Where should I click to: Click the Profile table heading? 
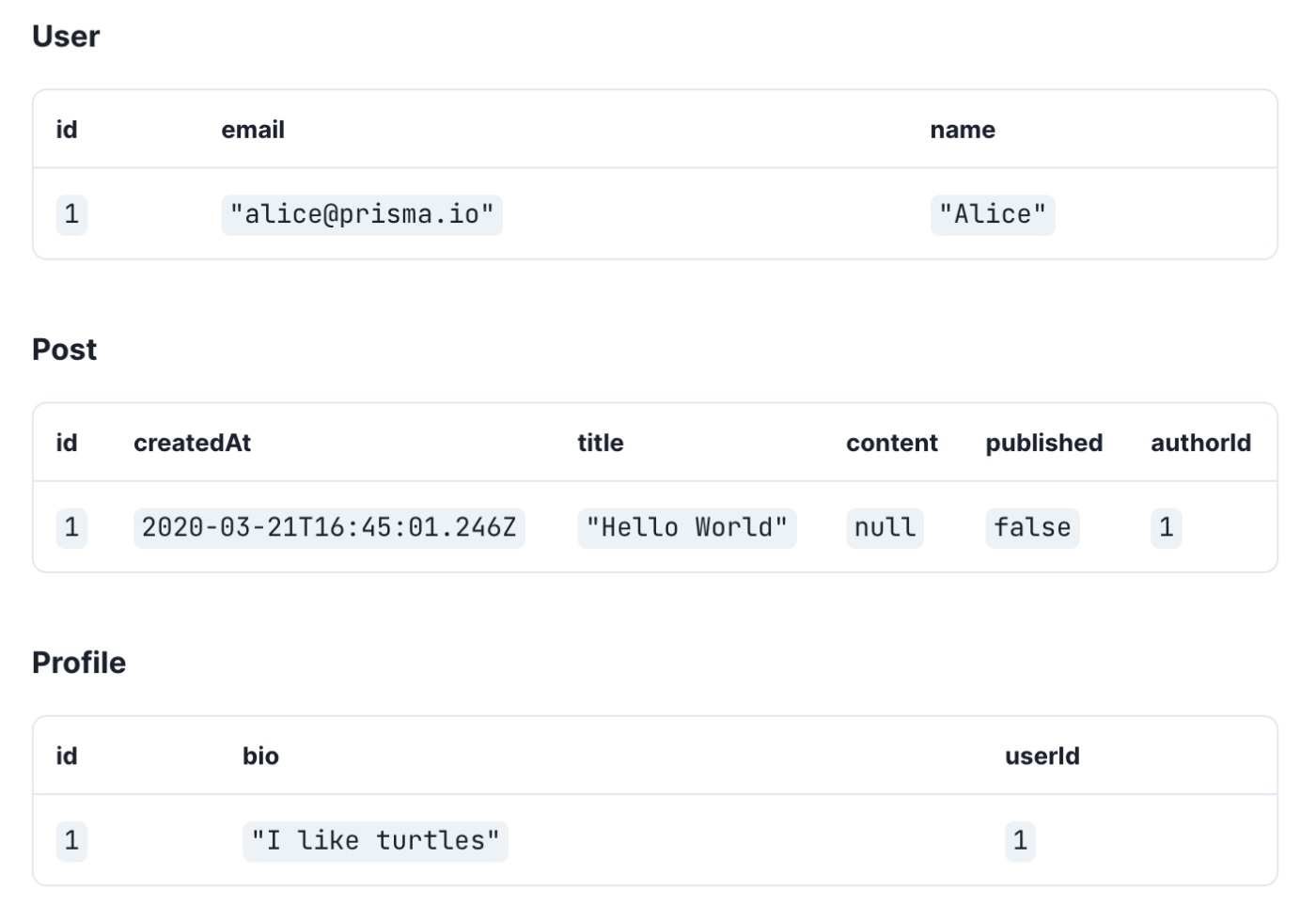click(x=79, y=663)
